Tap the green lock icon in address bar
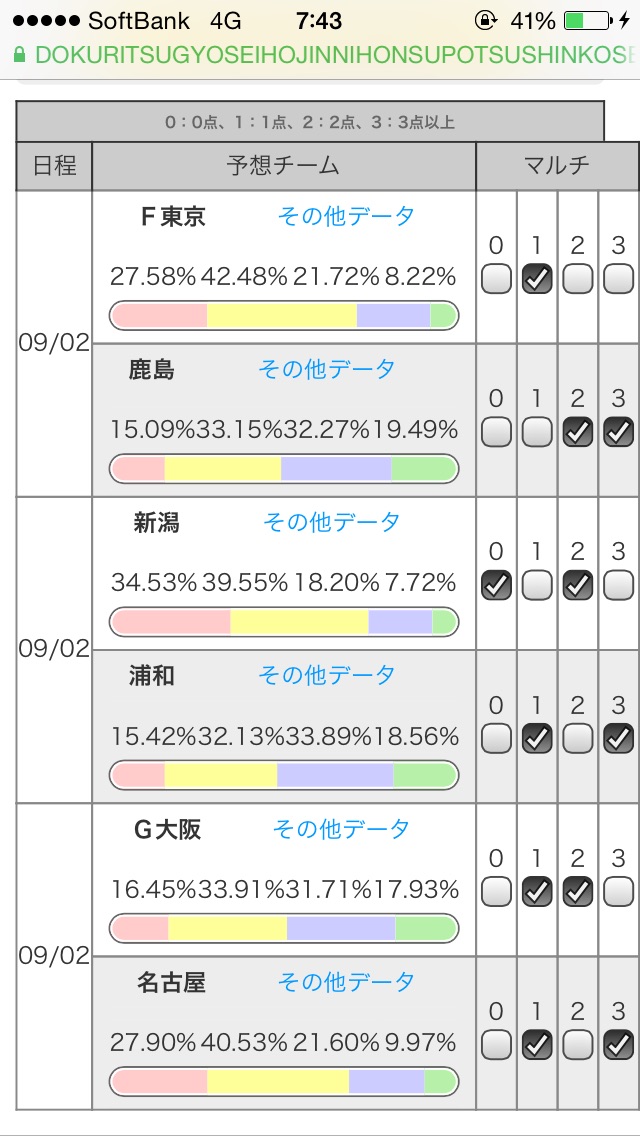The width and height of the screenshot is (640, 1136). point(19,55)
